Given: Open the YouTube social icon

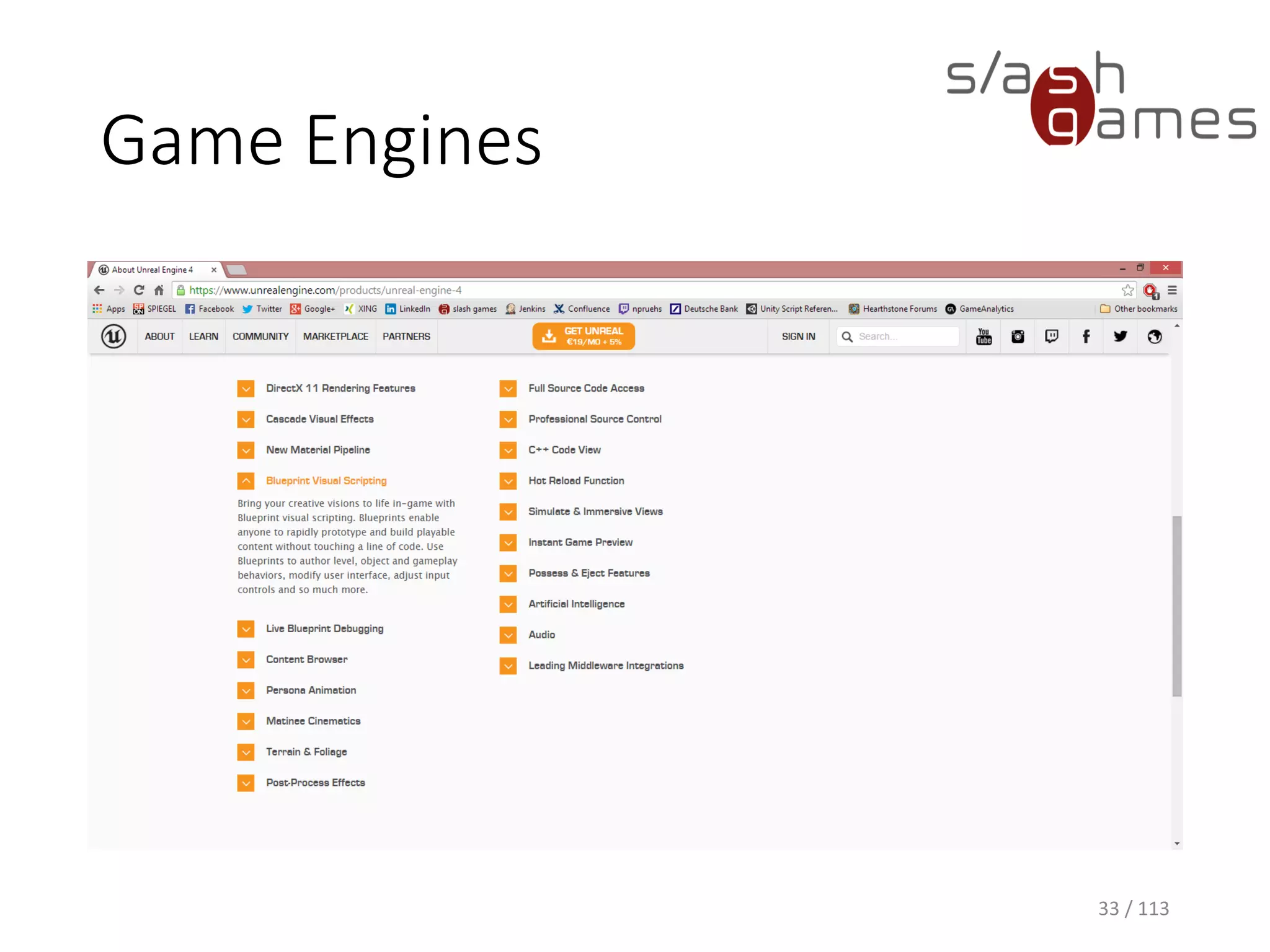Looking at the screenshot, I should (984, 337).
